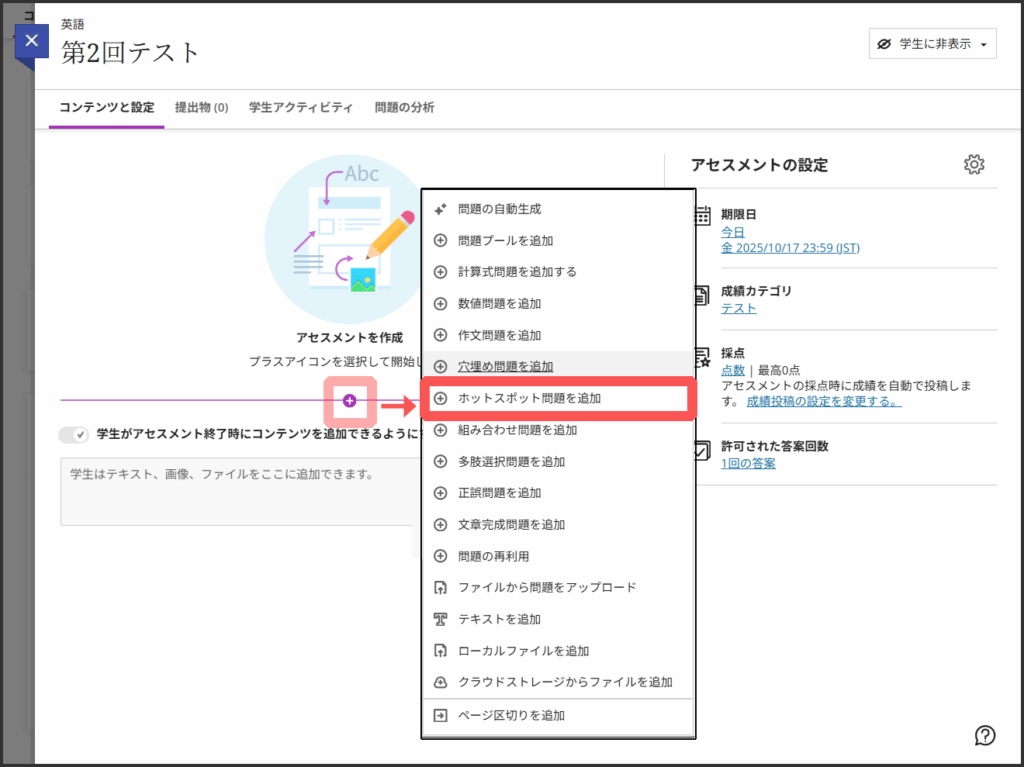This screenshot has height=767, width=1024.
Task: Close the test panel with the X icon
Action: tap(32, 41)
